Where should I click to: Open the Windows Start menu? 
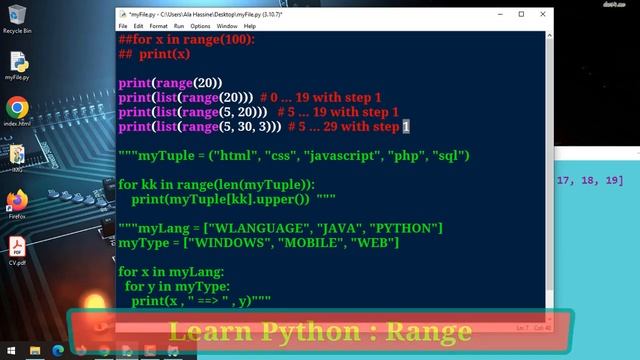[11, 351]
